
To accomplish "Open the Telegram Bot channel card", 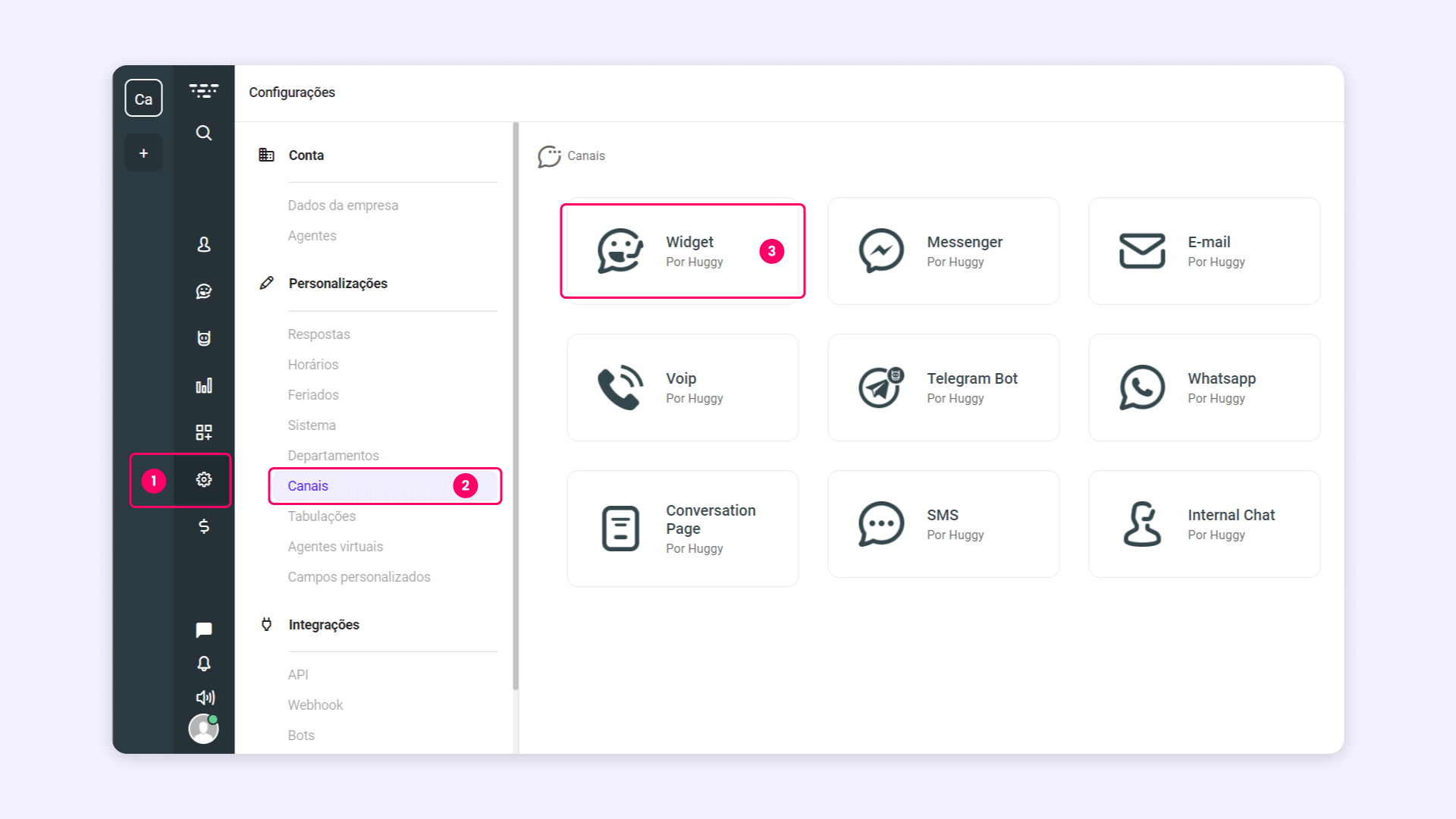I will click(943, 388).
